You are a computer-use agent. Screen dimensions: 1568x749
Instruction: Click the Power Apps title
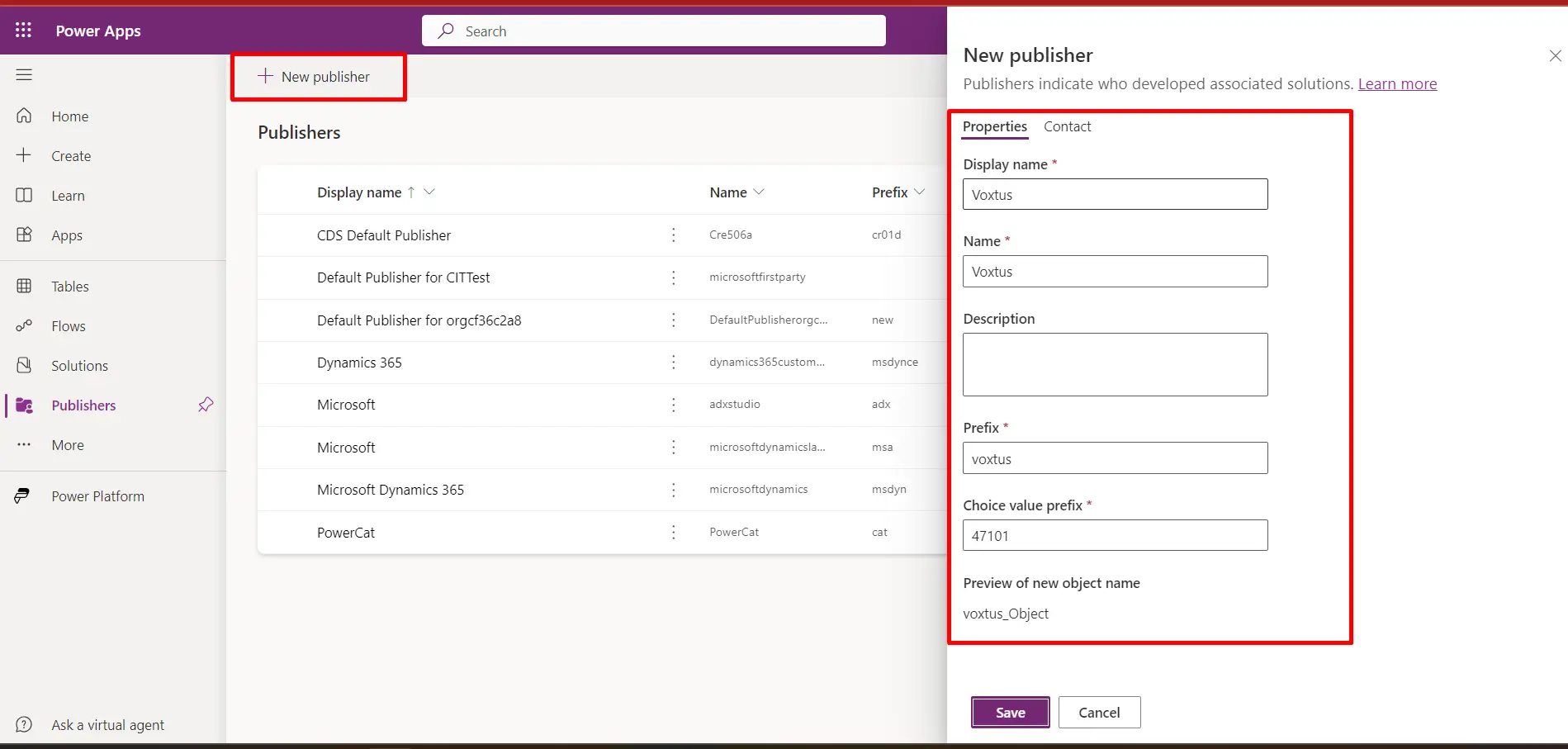pos(98,31)
